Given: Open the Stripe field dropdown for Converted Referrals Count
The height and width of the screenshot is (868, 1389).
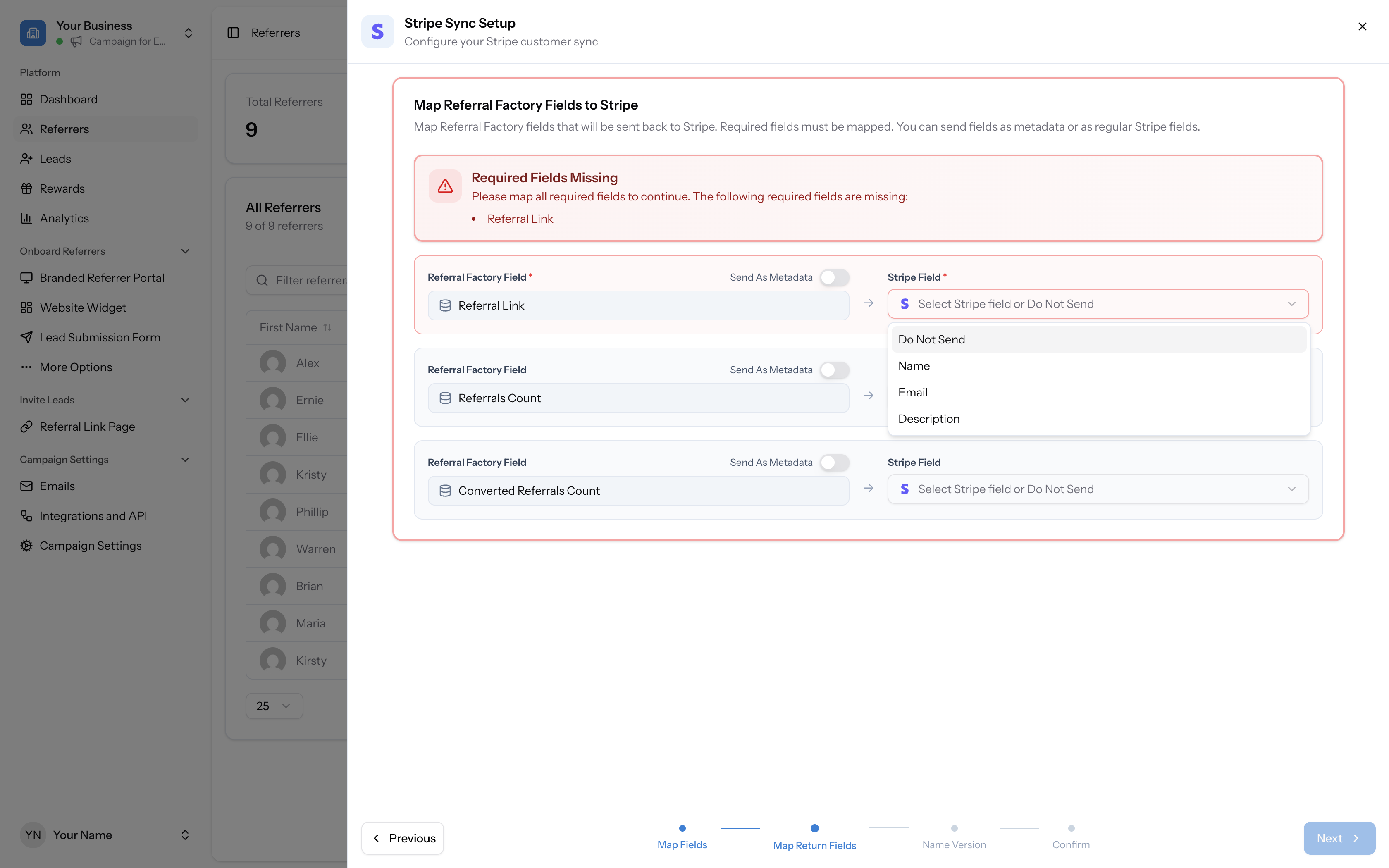Looking at the screenshot, I should [1097, 489].
